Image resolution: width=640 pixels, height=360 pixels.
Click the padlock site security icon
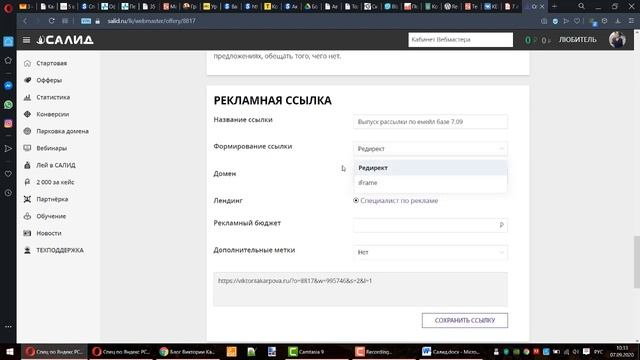98,21
